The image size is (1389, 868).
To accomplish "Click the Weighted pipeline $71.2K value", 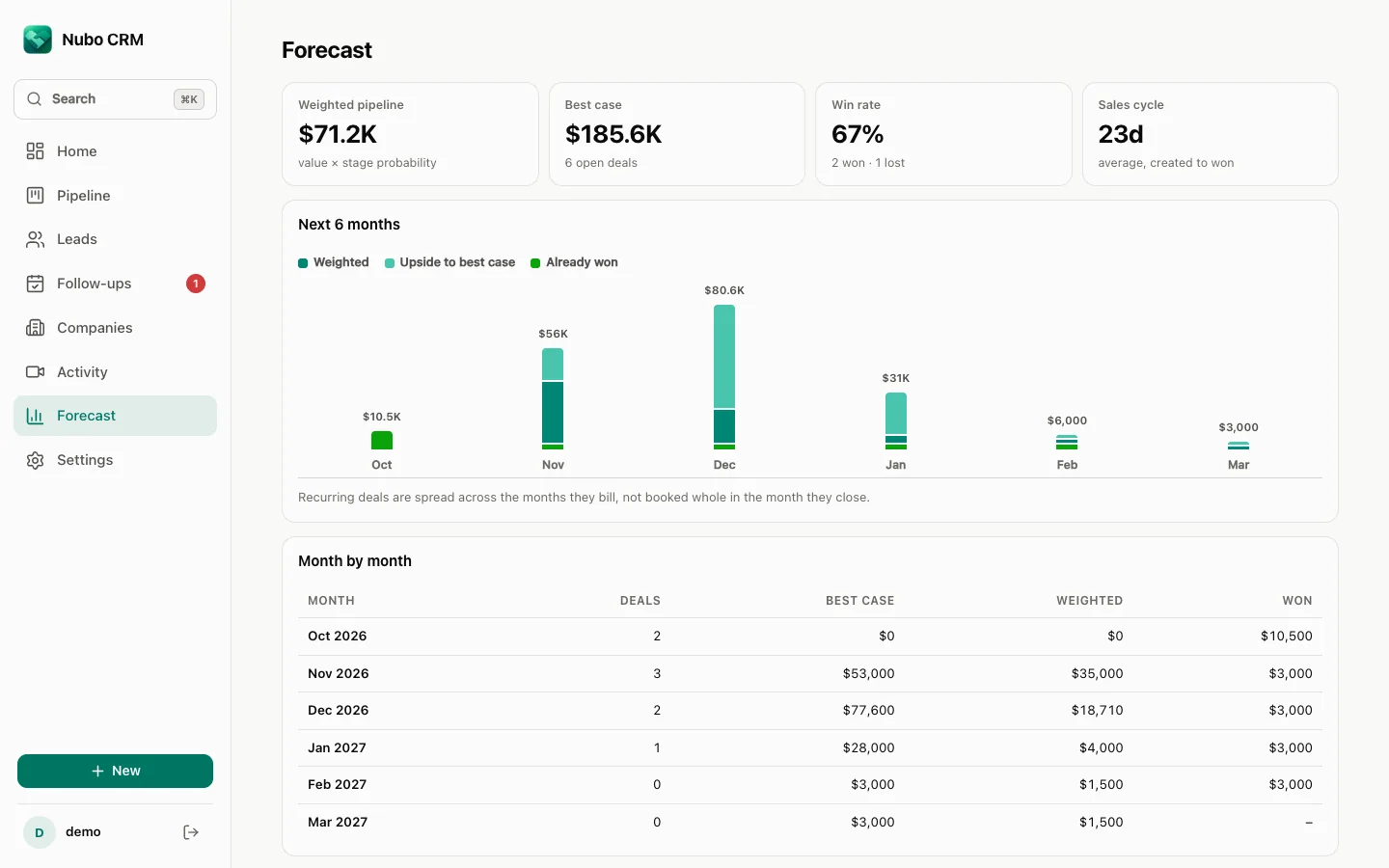I will pos(338,134).
